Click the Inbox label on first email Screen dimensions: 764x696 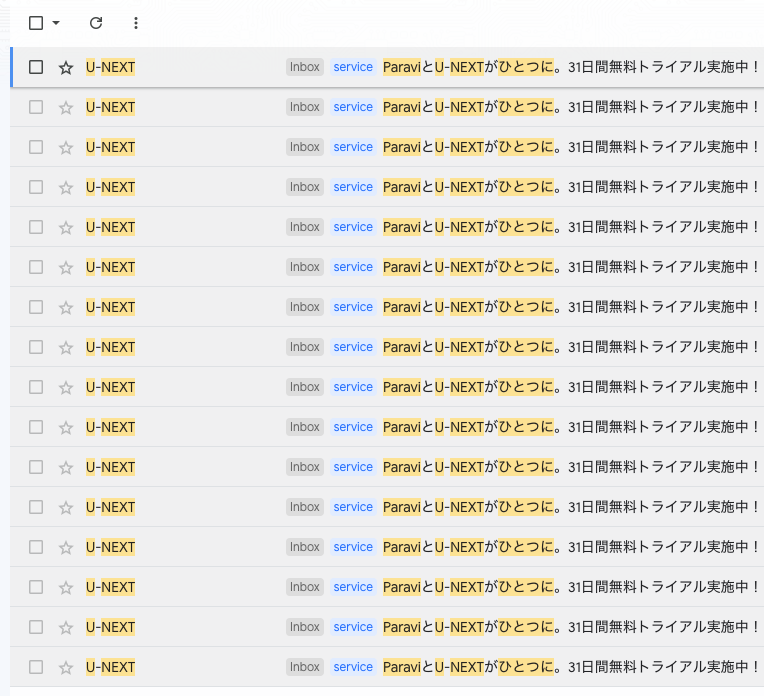click(x=305, y=67)
